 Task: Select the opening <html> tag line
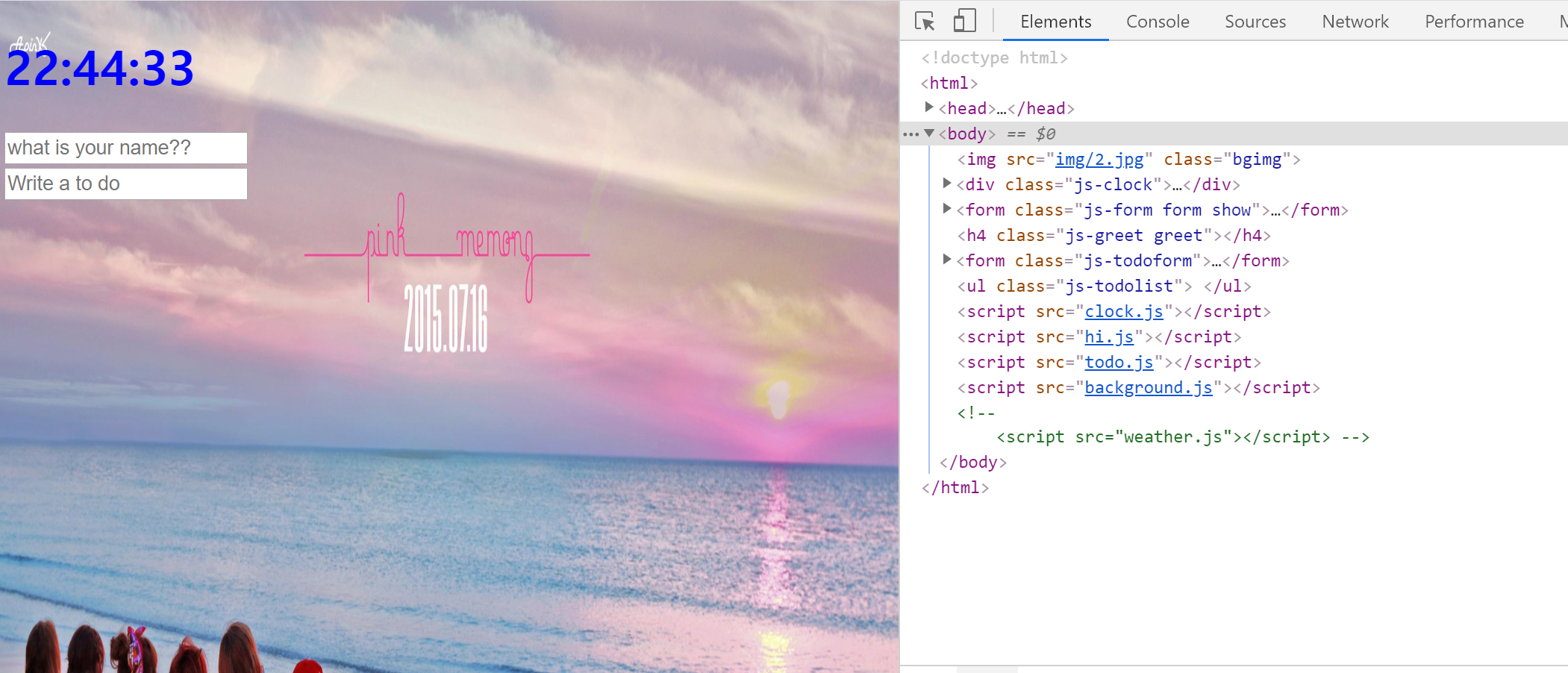click(949, 83)
